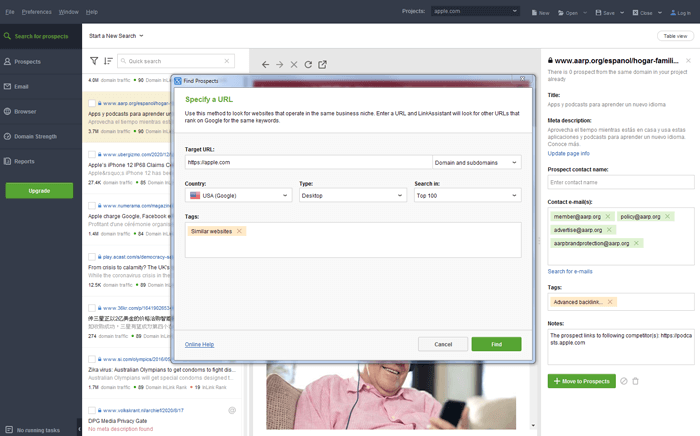700x436 pixels.
Task: Open page in external browser
Action: [x=322, y=65]
